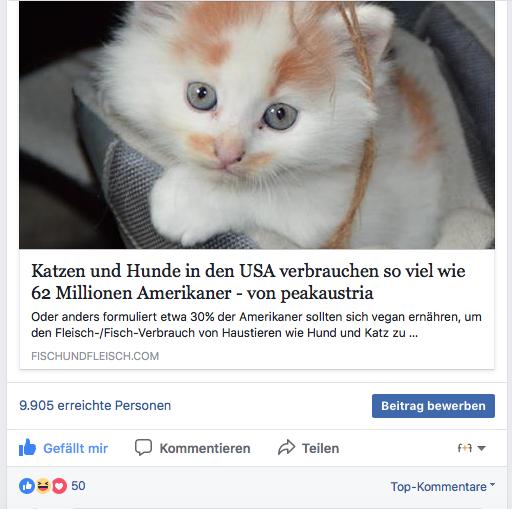Screen dimensions: 512x509
Task: Click the article description starting Oder anders
Action: [256, 325]
